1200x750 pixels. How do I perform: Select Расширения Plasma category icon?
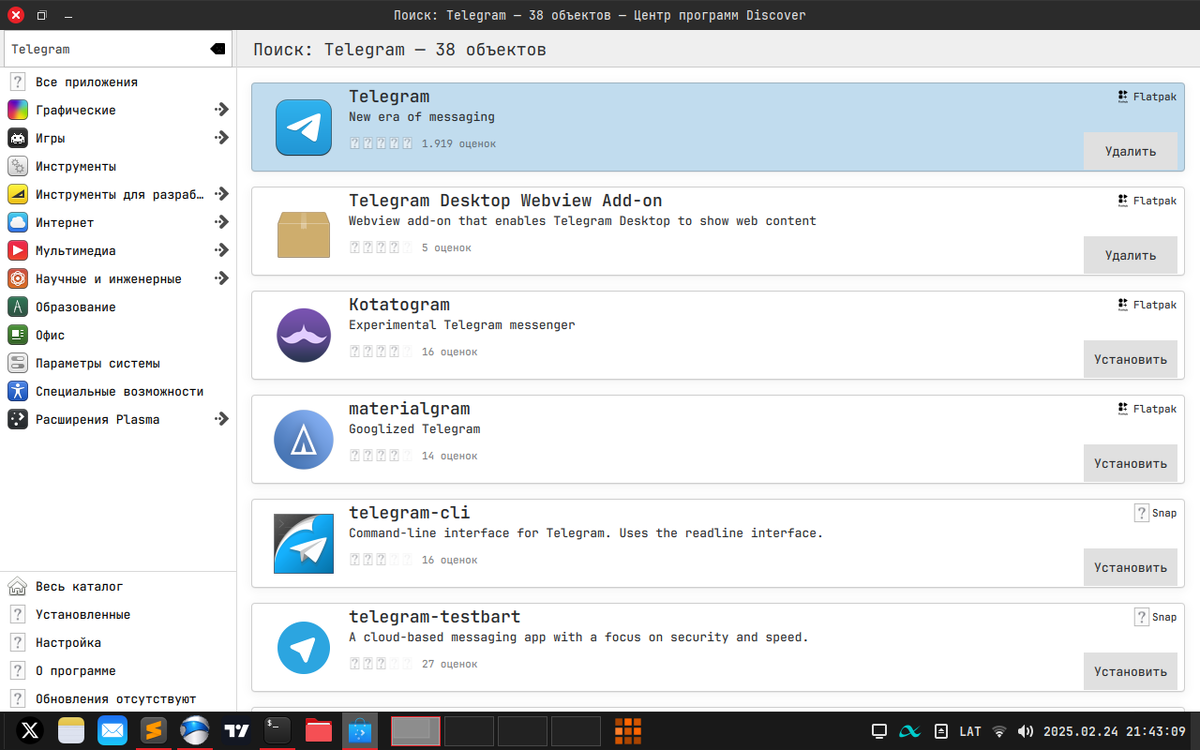(18, 419)
